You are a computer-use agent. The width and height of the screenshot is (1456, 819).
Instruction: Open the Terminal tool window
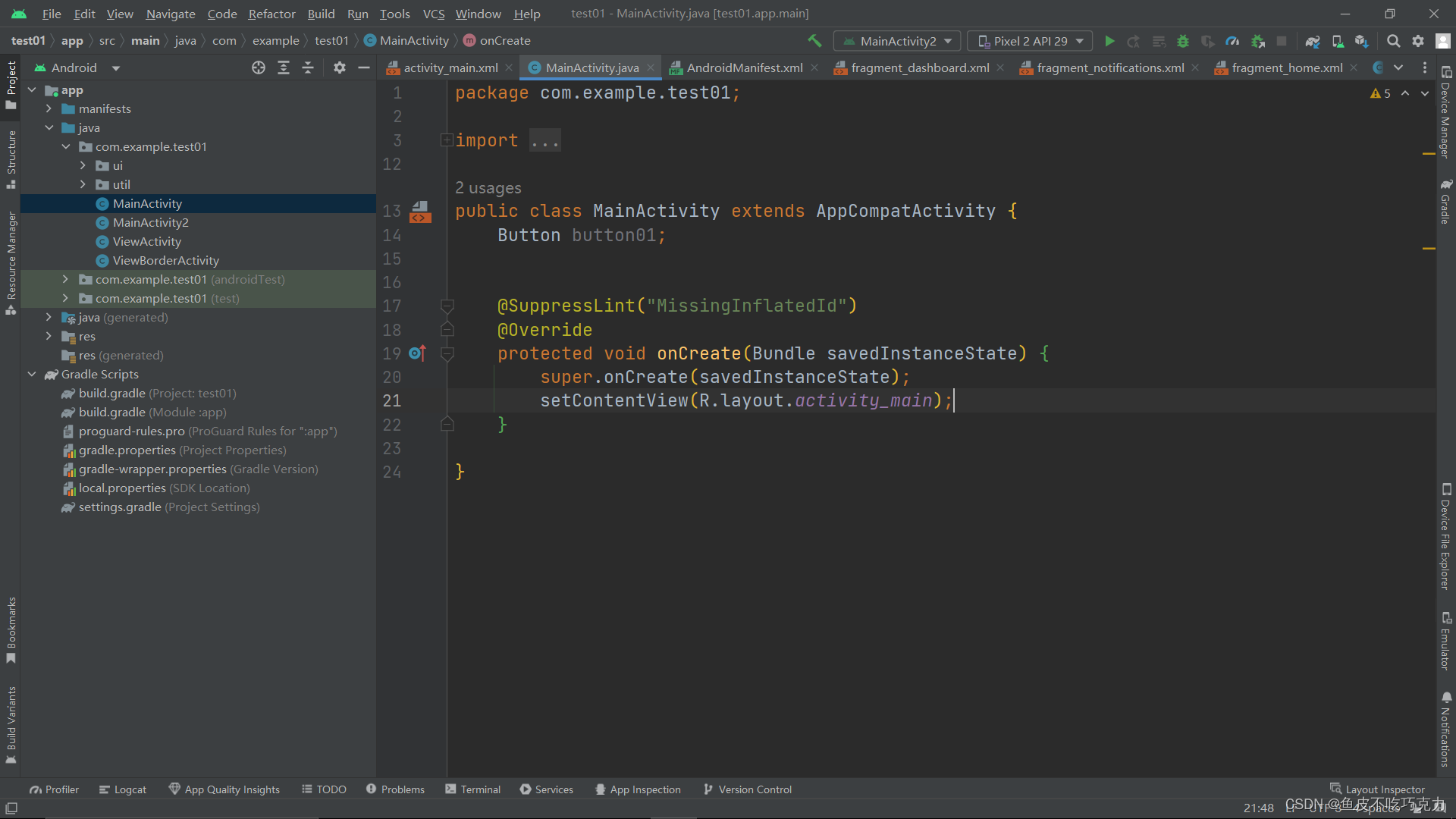pos(473,789)
